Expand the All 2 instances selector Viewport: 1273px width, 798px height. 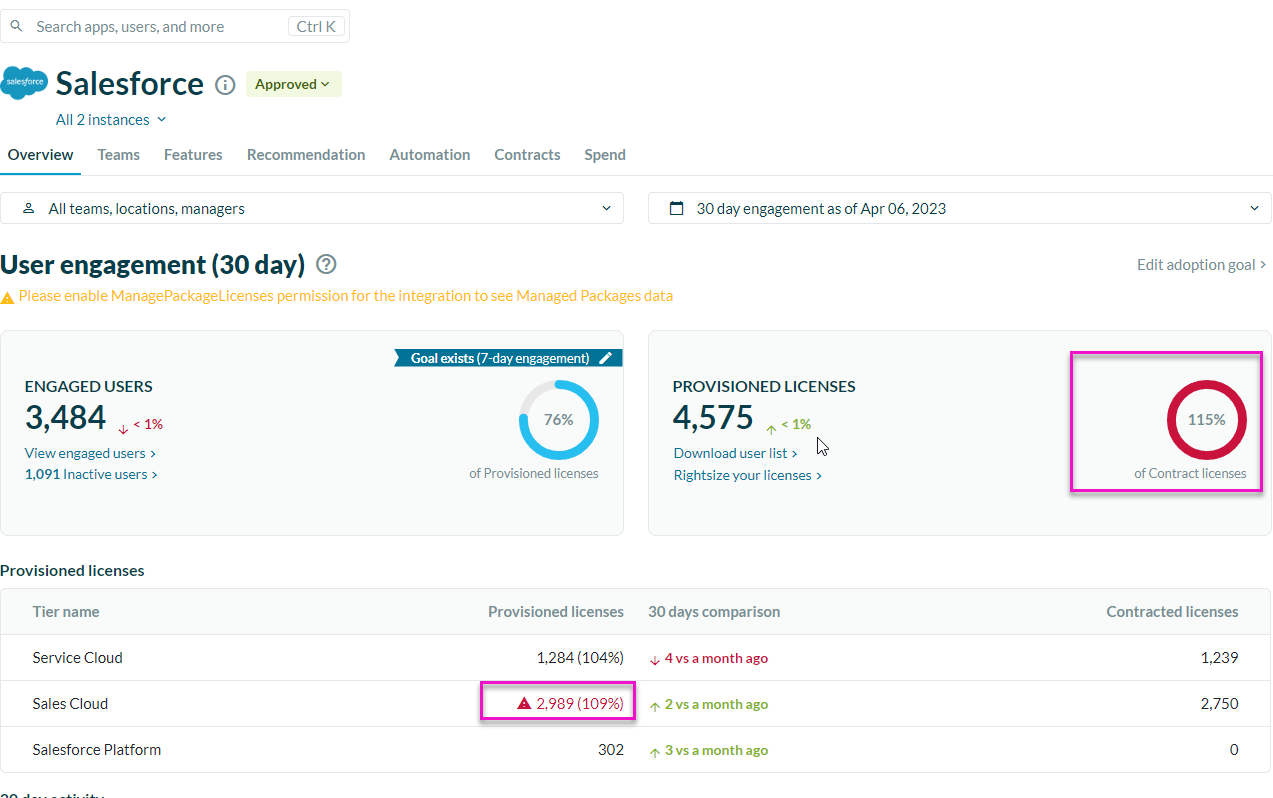click(111, 120)
